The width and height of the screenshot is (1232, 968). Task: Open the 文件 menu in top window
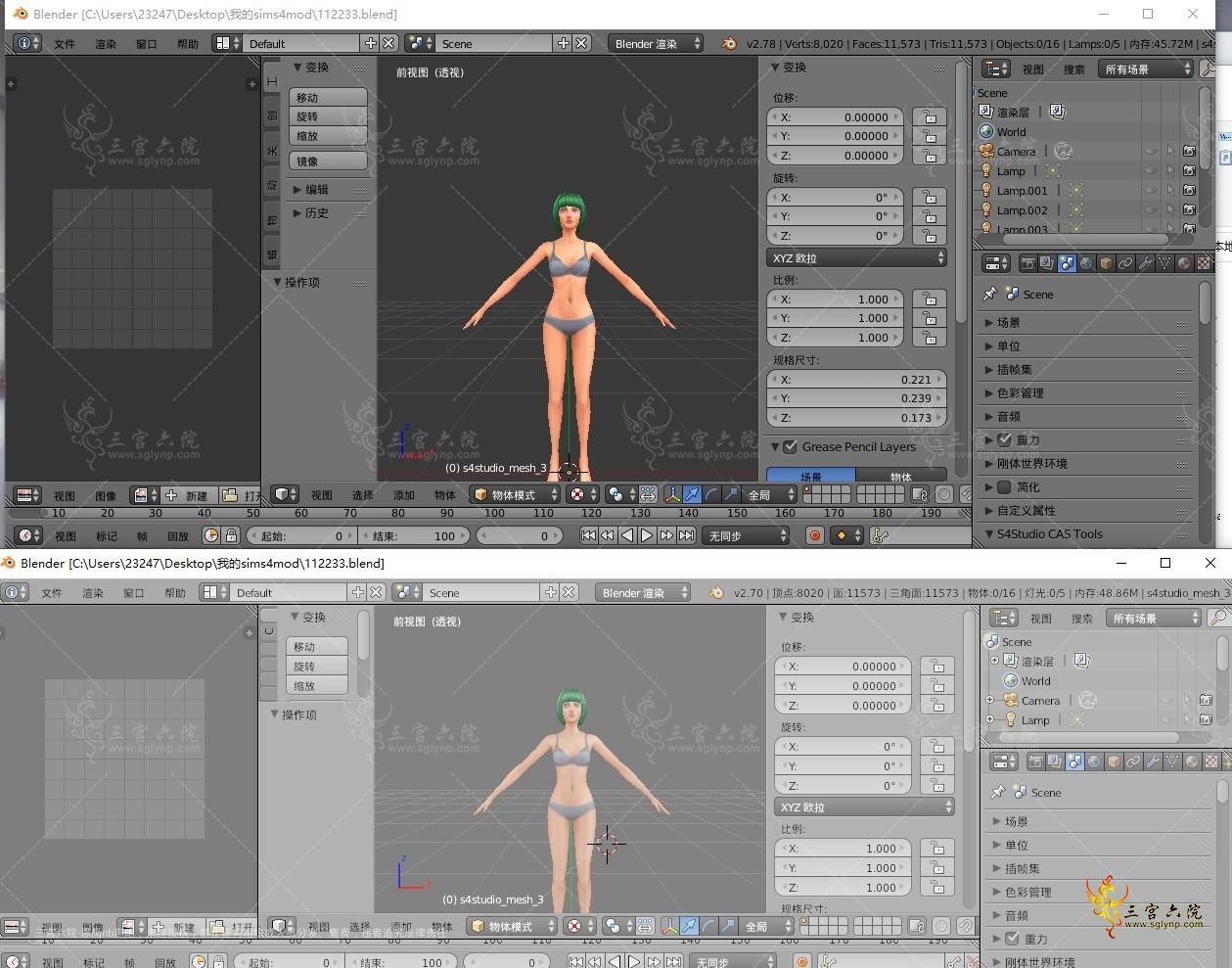click(65, 44)
